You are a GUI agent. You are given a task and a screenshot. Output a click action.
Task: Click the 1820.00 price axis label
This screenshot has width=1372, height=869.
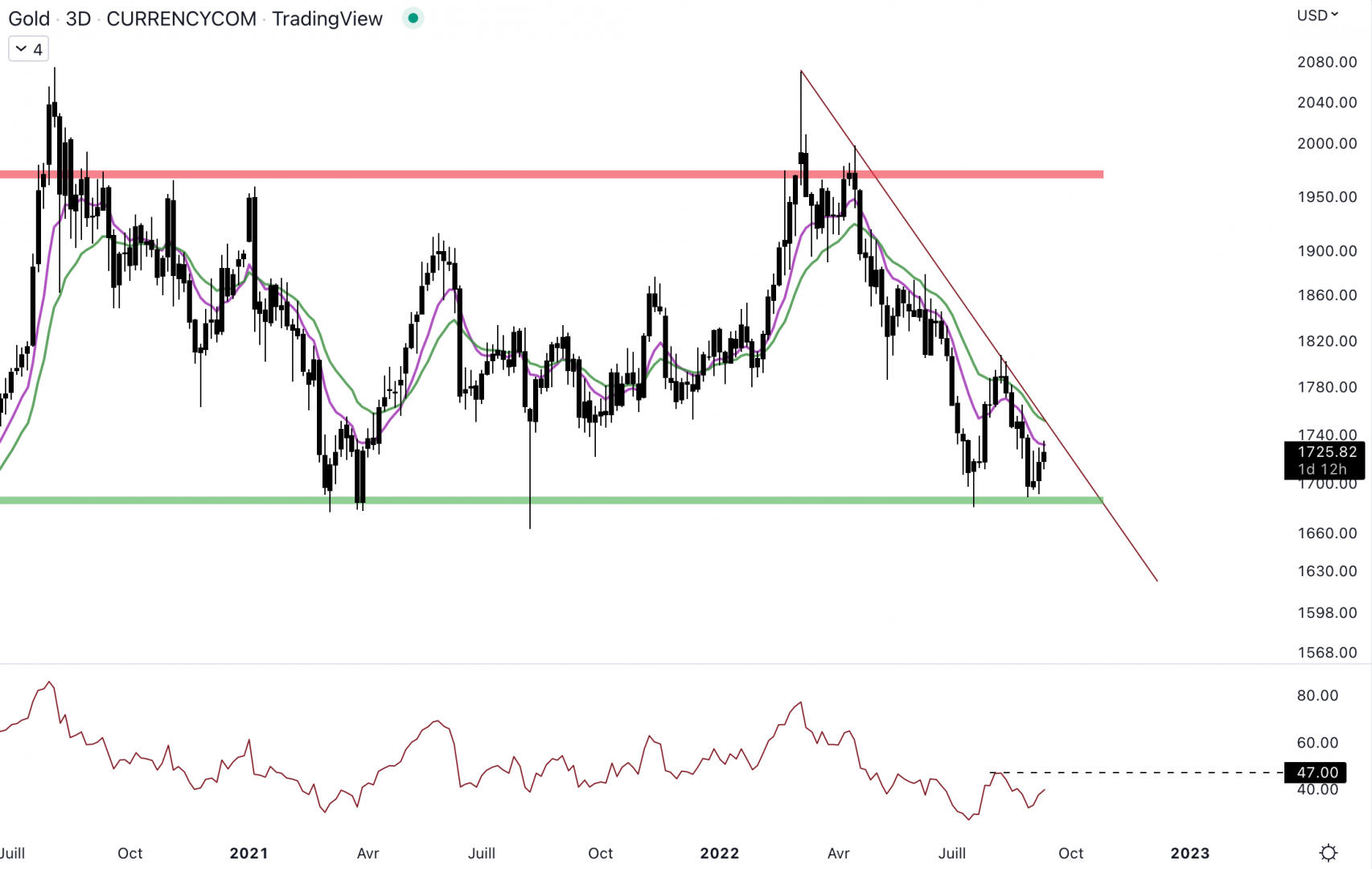tap(1327, 341)
